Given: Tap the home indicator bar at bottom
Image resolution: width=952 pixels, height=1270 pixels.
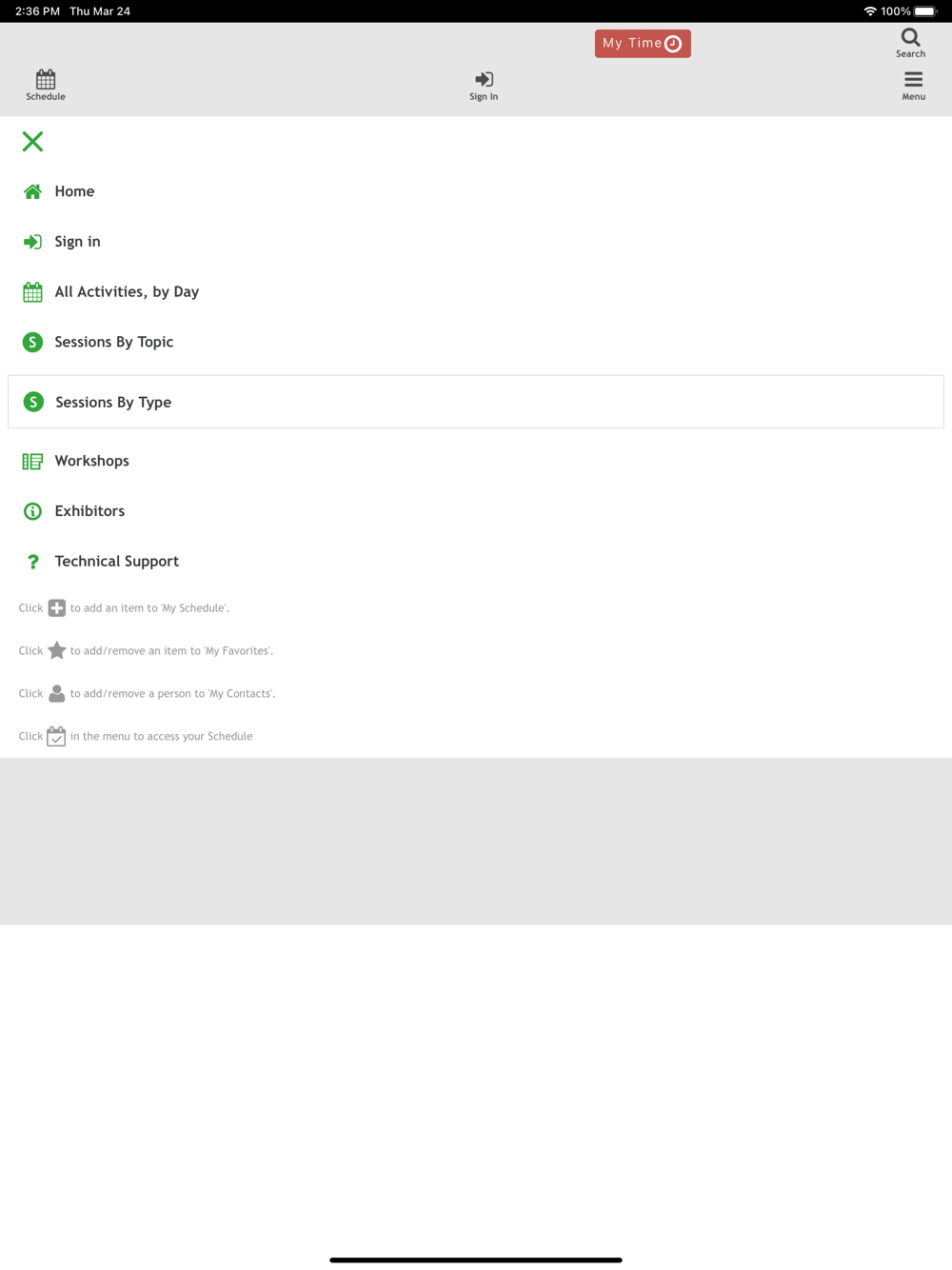Looking at the screenshot, I should coord(476,1260).
